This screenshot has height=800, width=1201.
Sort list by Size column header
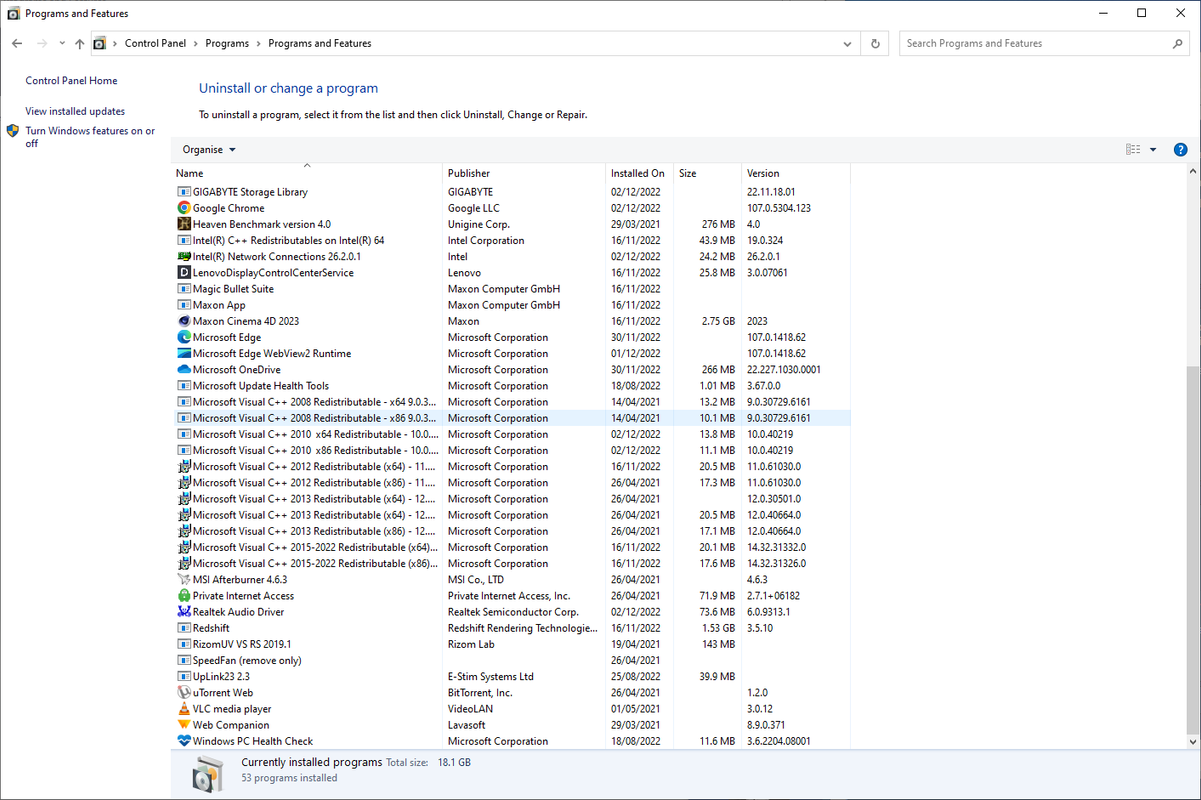pyautogui.click(x=708, y=173)
